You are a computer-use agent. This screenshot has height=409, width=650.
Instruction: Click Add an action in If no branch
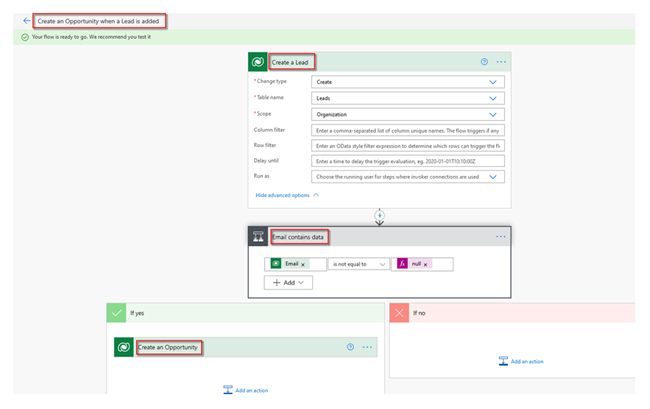pos(520,361)
